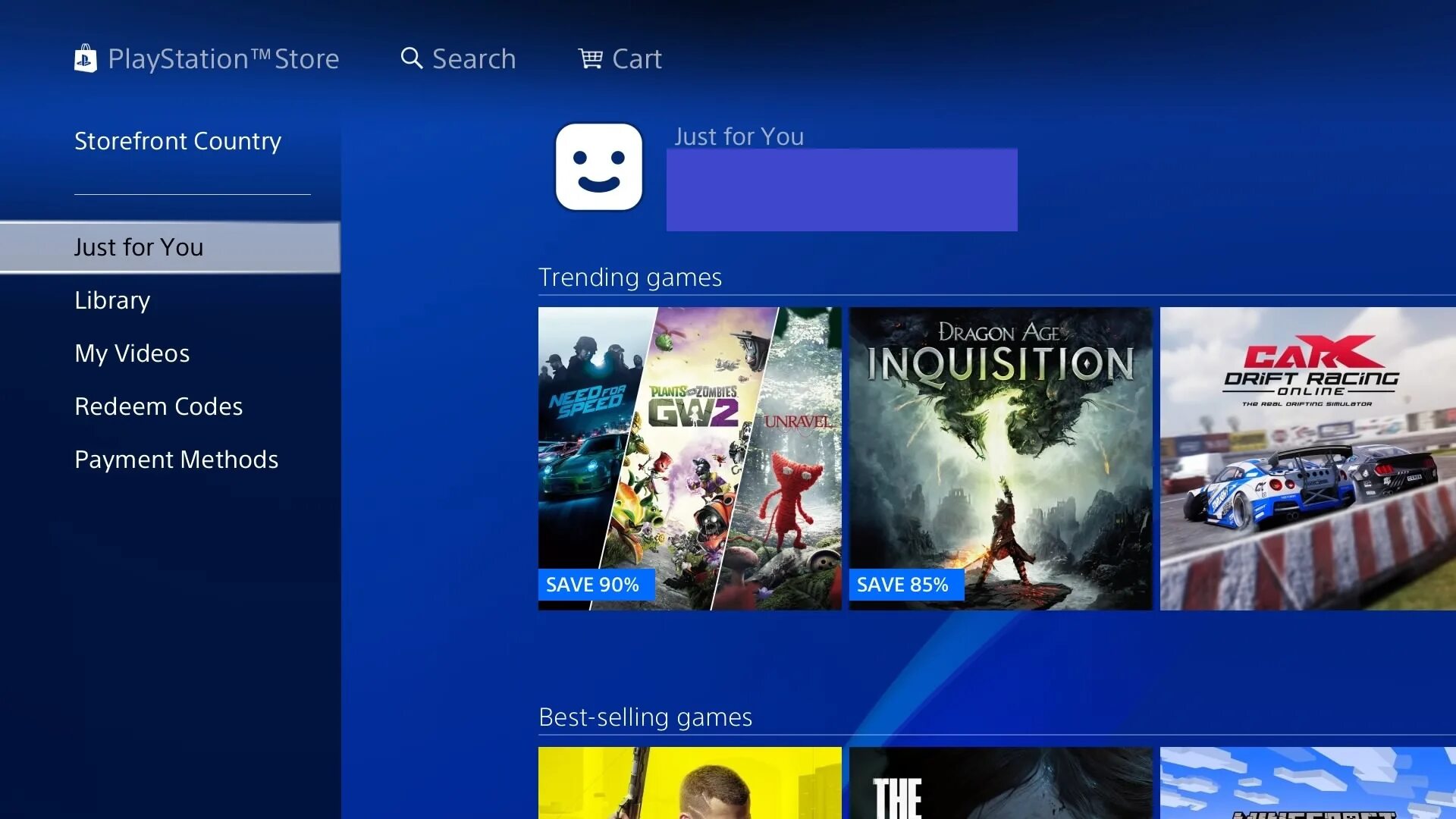This screenshot has width=1456, height=819.
Task: Toggle the purple Just for You banner
Action: tap(843, 190)
